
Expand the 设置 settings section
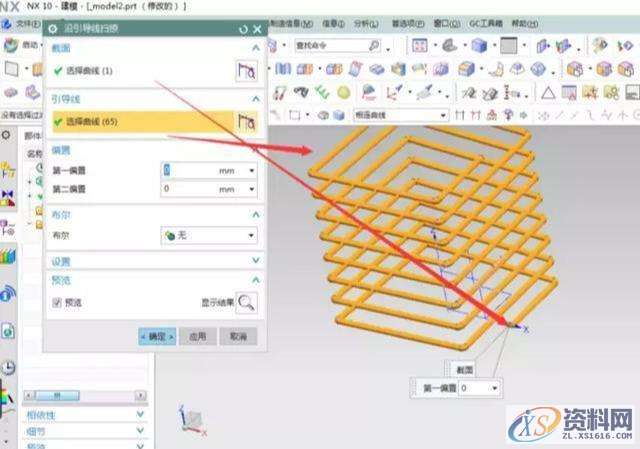(256, 260)
